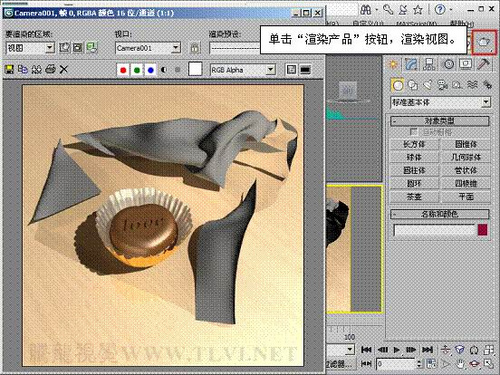Click the Save Image icon
Viewport: 500px width, 375px height.
tap(9, 69)
